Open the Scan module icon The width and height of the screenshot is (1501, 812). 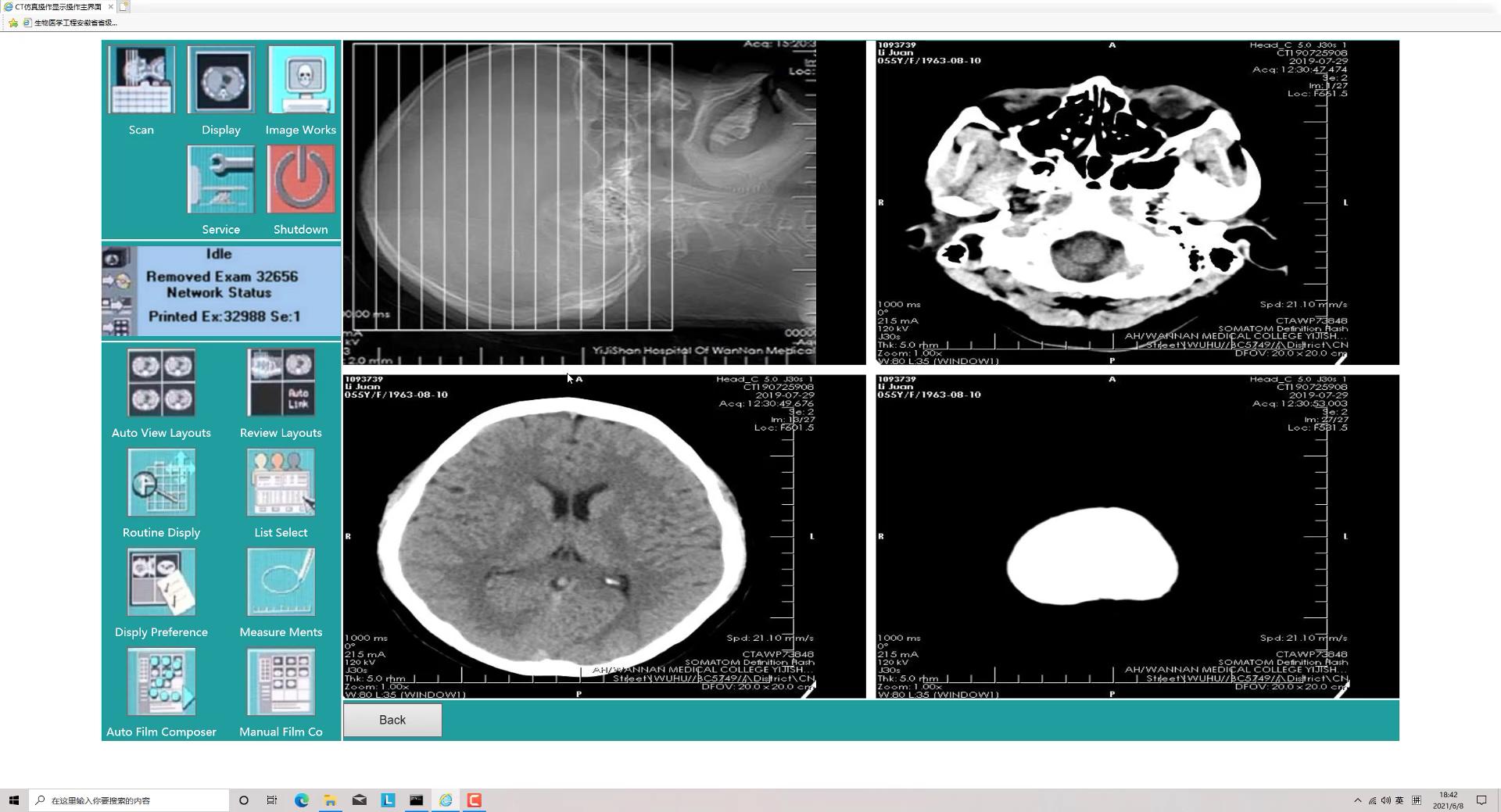[142, 80]
